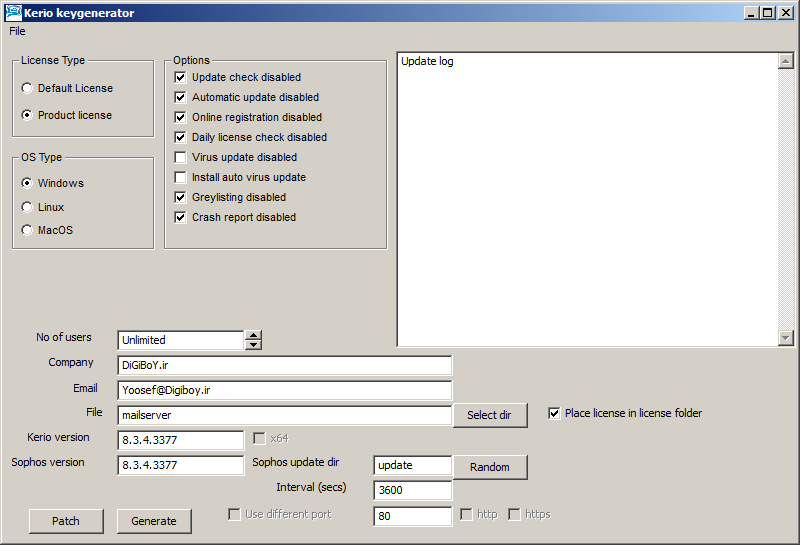Enable Install auto virus update checkbox
This screenshot has height=545, width=800.
(x=180, y=177)
